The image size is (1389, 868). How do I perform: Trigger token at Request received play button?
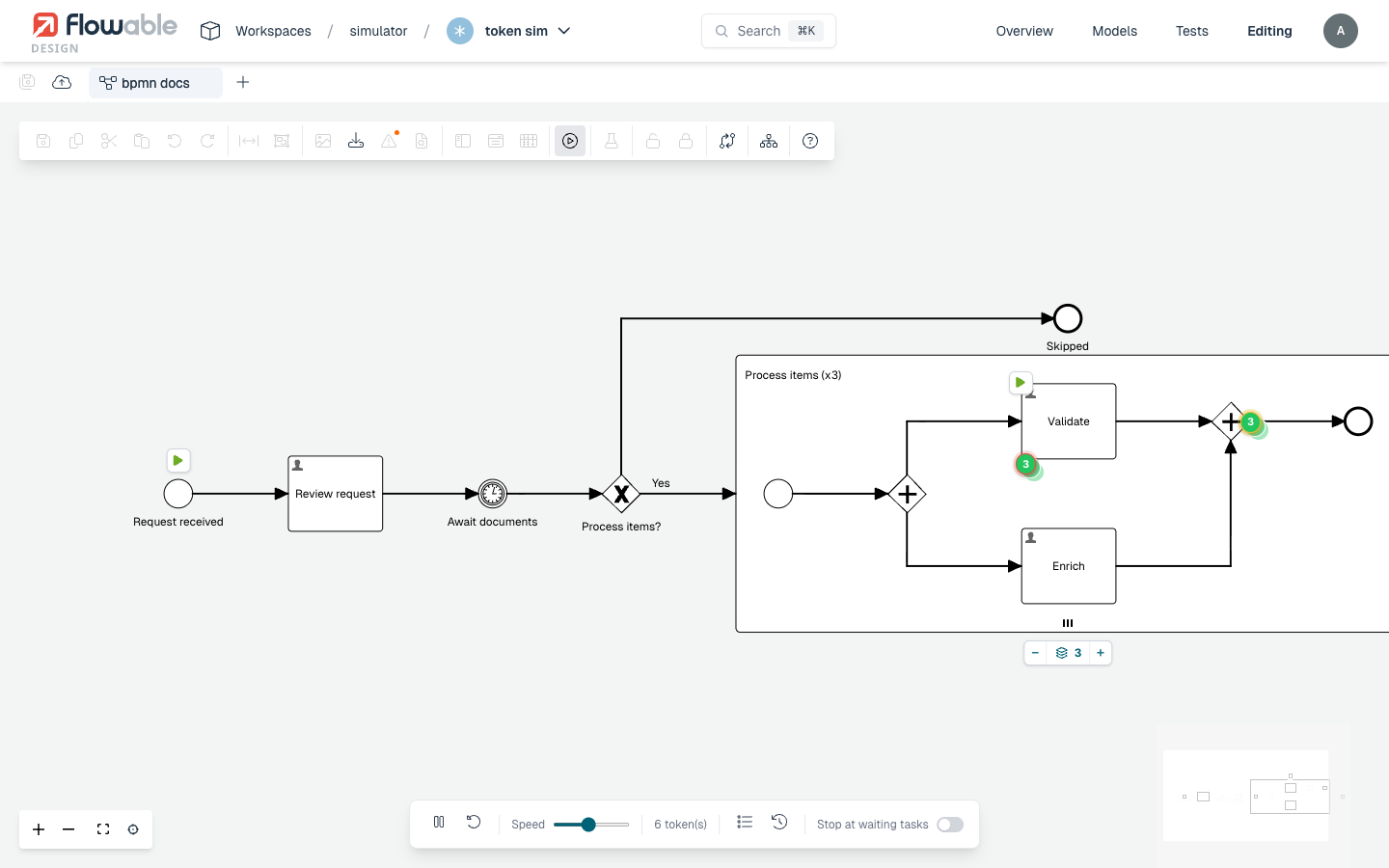click(178, 461)
